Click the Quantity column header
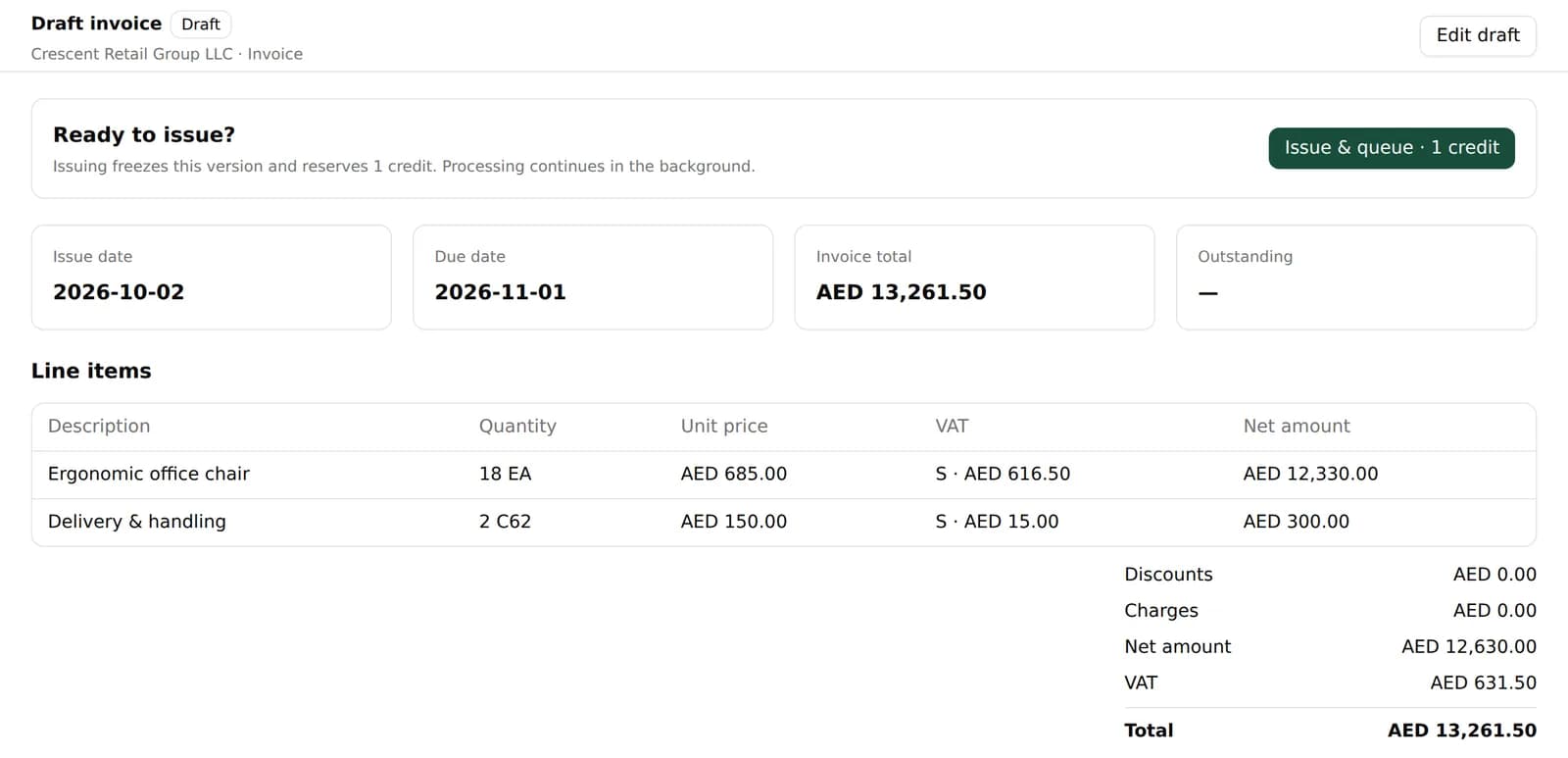 click(x=517, y=427)
